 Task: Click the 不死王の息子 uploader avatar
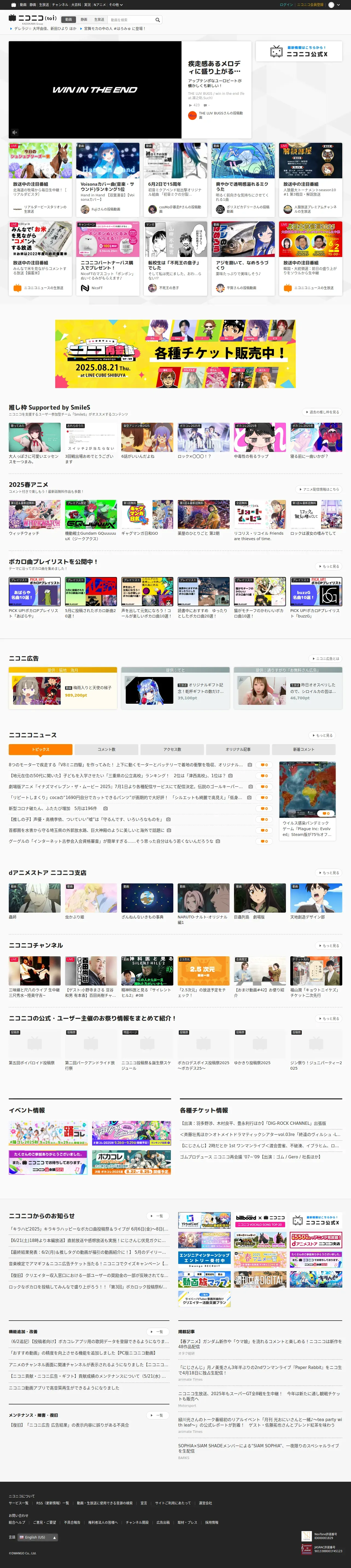coord(152,288)
